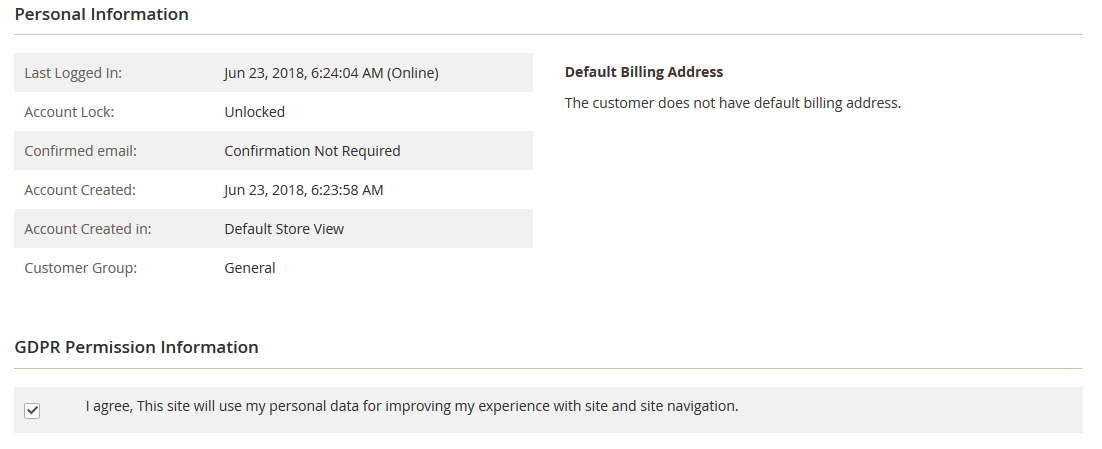This screenshot has width=1102, height=449.
Task: Click the GDPR Permission Information heading
Action: click(136, 347)
